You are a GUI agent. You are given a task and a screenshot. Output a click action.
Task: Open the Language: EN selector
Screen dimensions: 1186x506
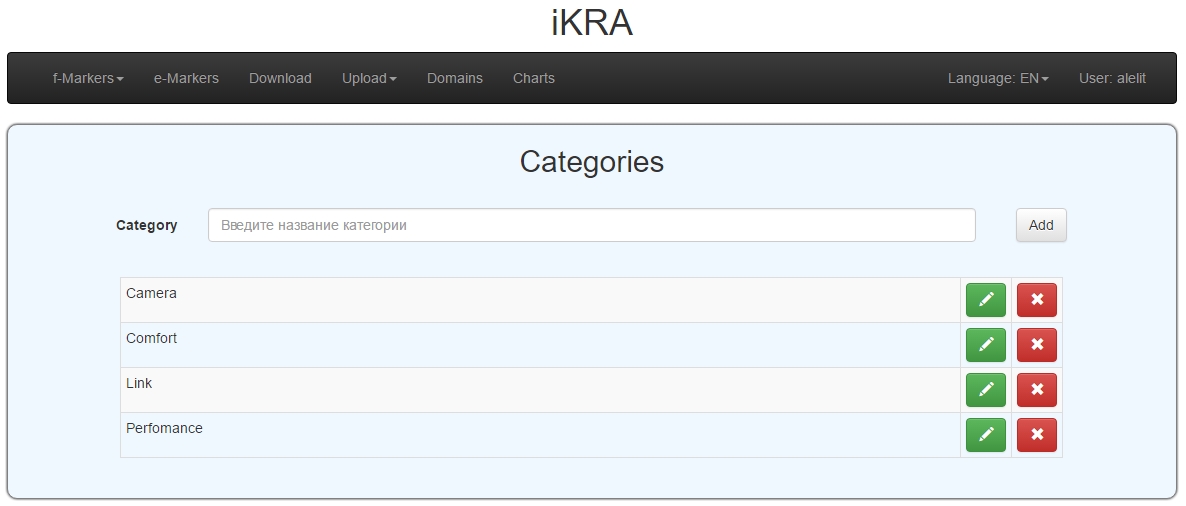click(998, 78)
